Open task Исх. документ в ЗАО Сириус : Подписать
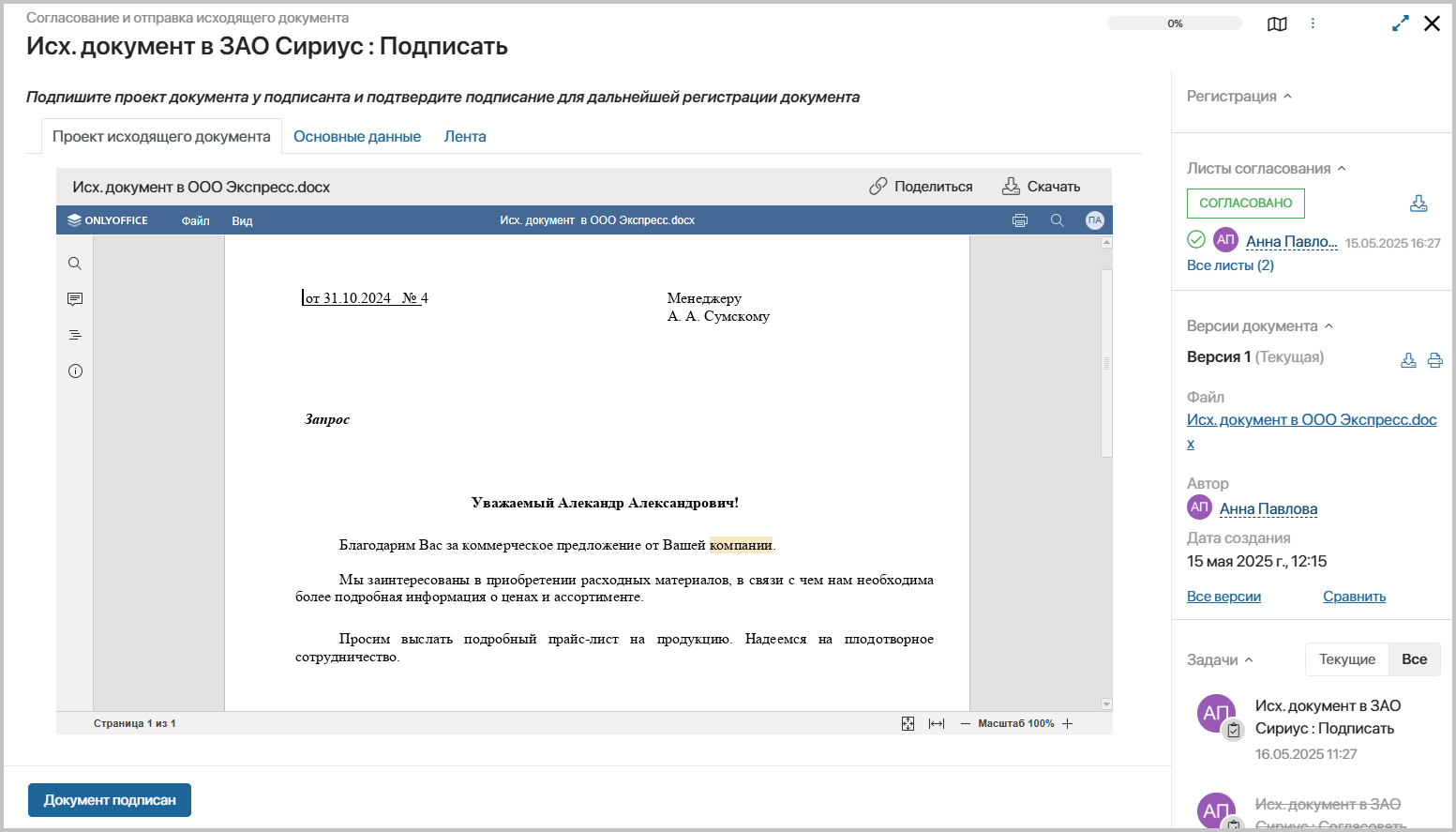 pyautogui.click(x=1328, y=717)
